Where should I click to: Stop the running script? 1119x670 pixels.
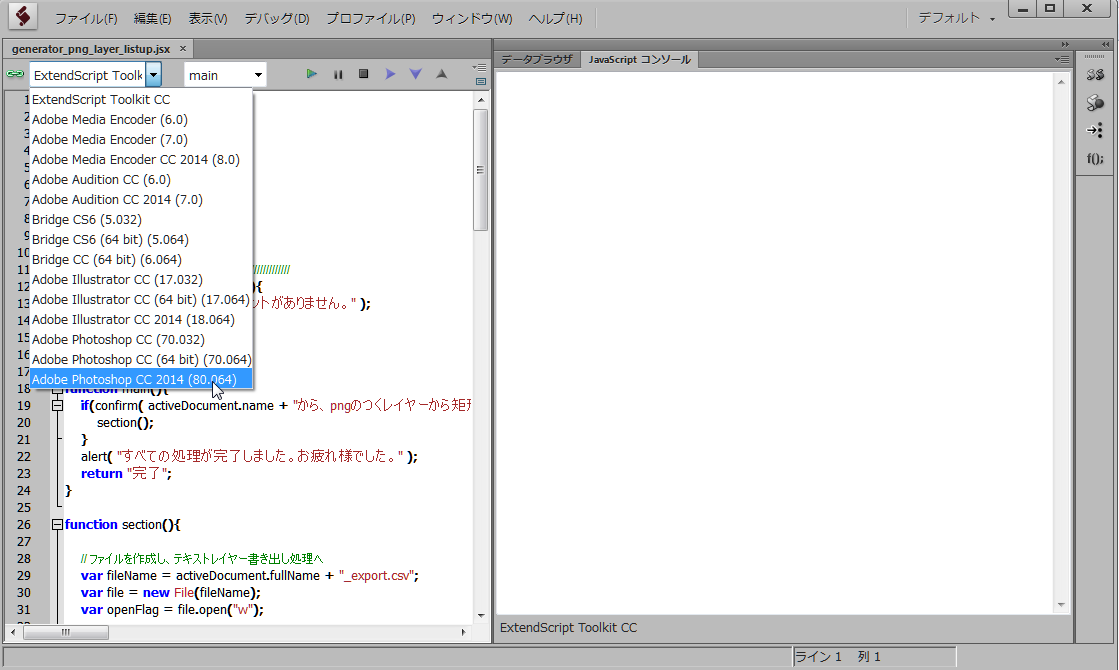click(364, 74)
